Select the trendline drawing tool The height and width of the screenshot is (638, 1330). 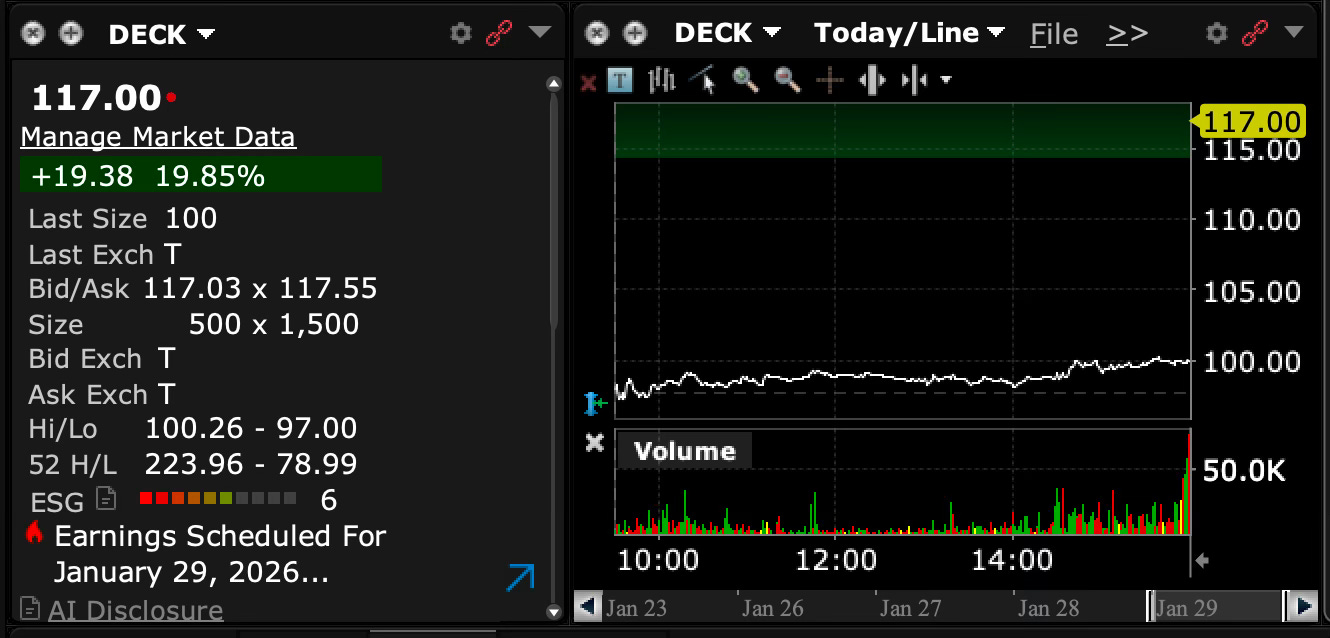pyautogui.click(x=704, y=80)
